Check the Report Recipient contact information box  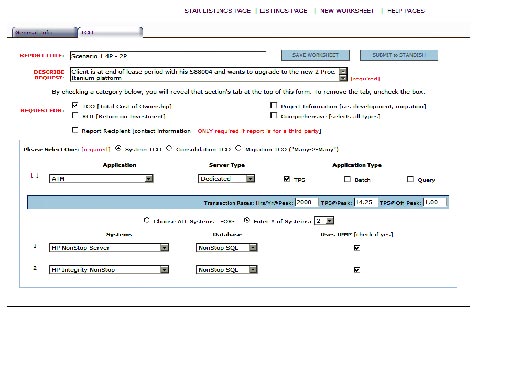point(75,130)
